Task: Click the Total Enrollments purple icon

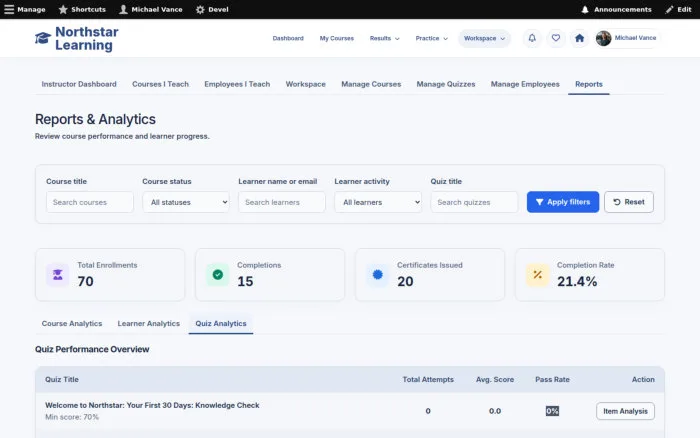Action: tap(58, 275)
